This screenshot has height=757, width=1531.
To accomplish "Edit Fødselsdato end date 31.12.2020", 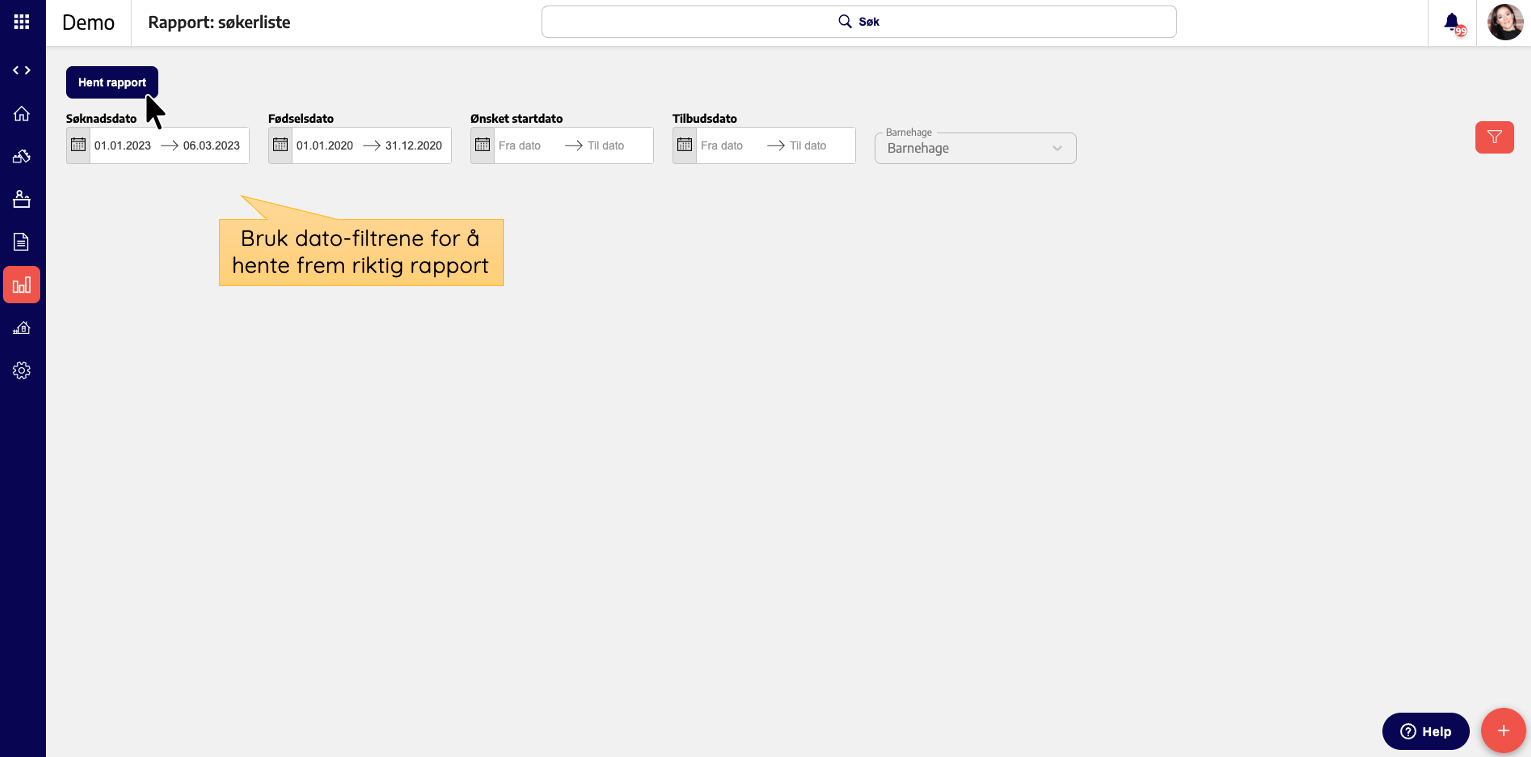I will (414, 145).
